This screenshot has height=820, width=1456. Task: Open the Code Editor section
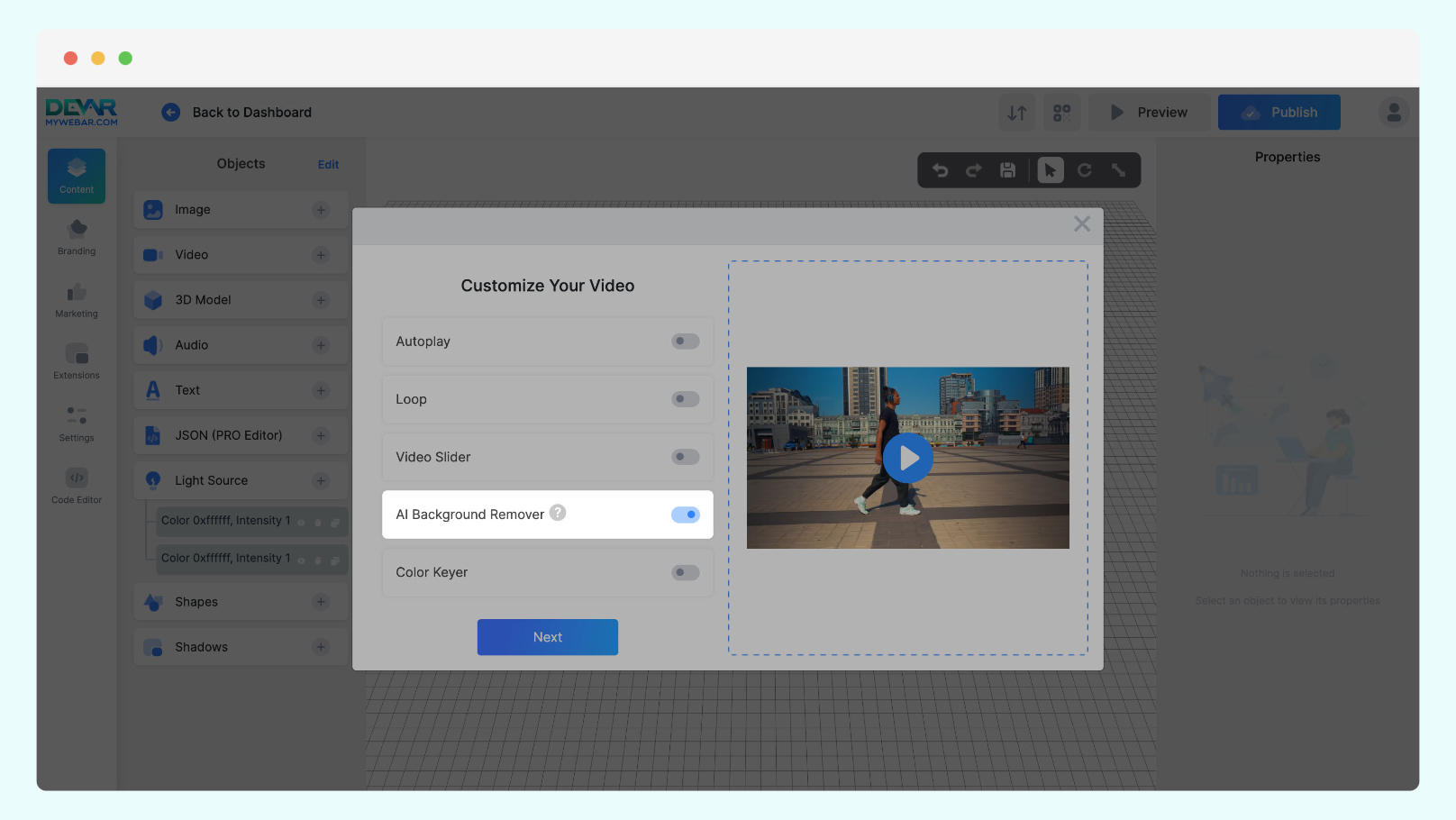point(77,487)
